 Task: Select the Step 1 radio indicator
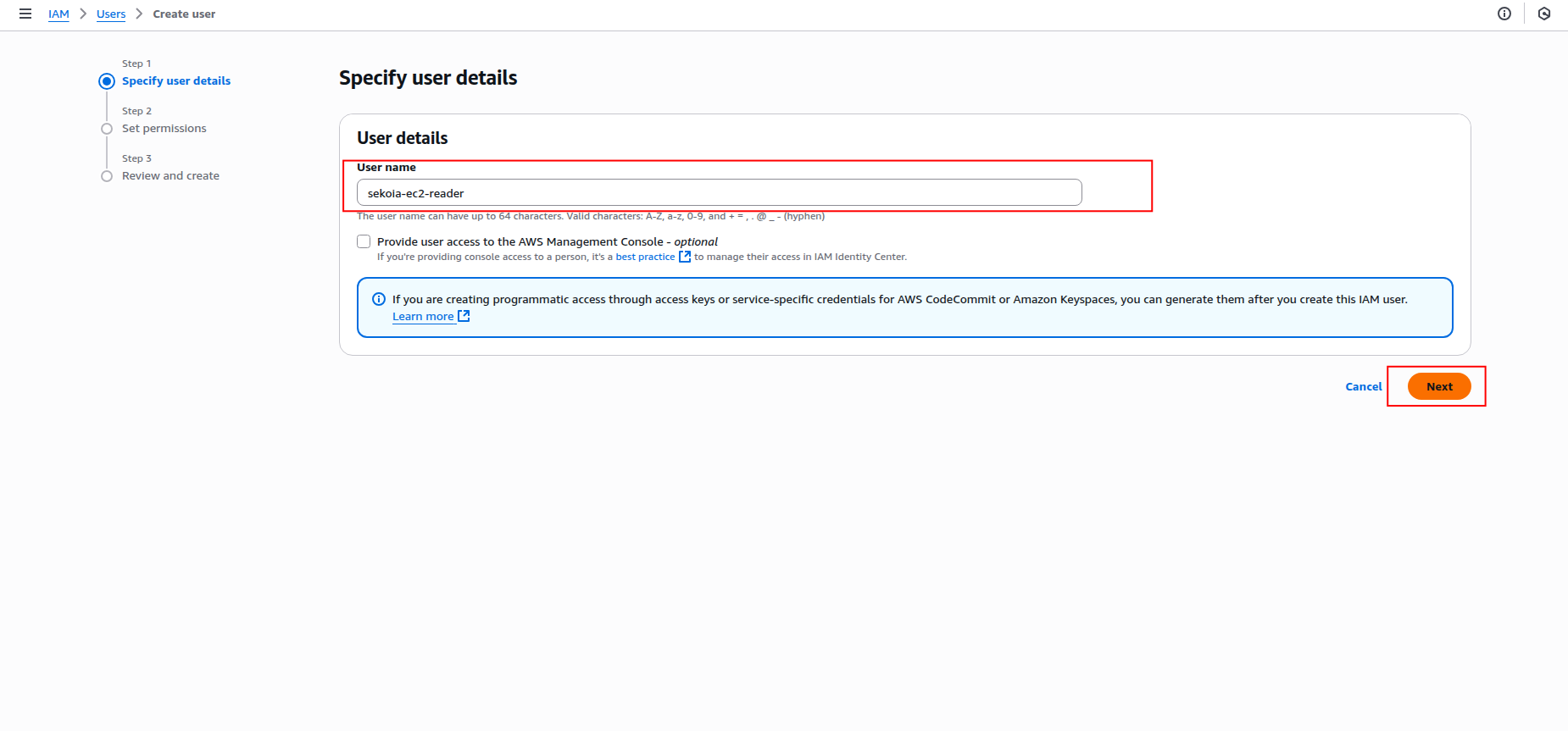coord(107,81)
